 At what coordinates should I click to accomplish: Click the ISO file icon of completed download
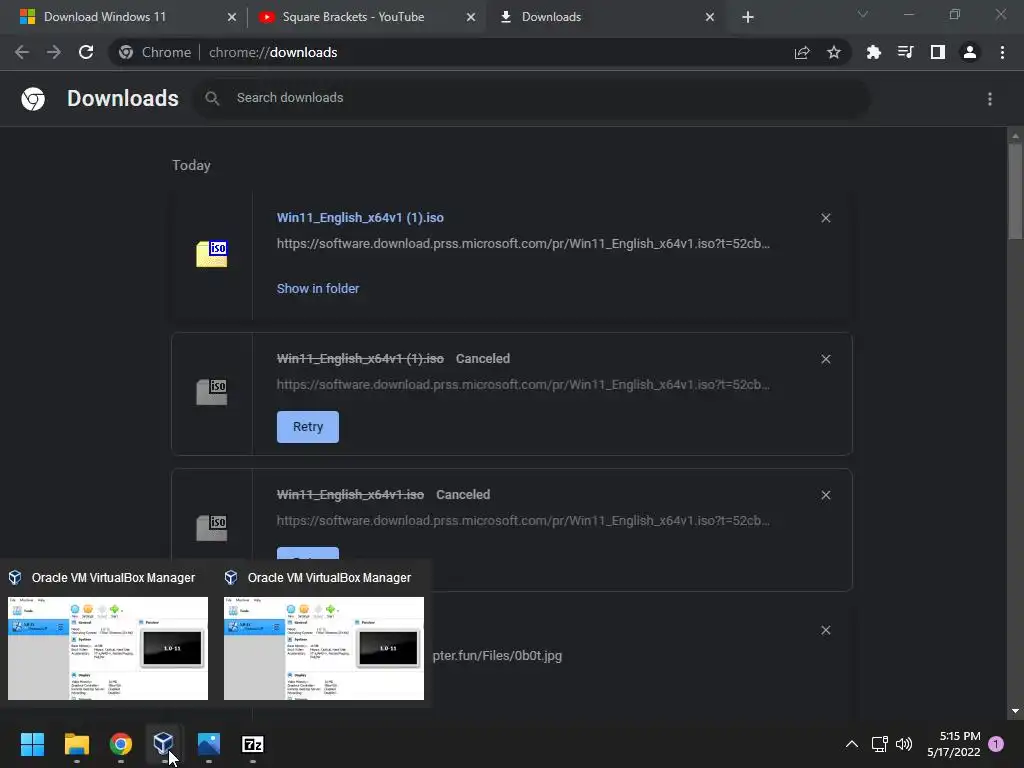(212, 253)
